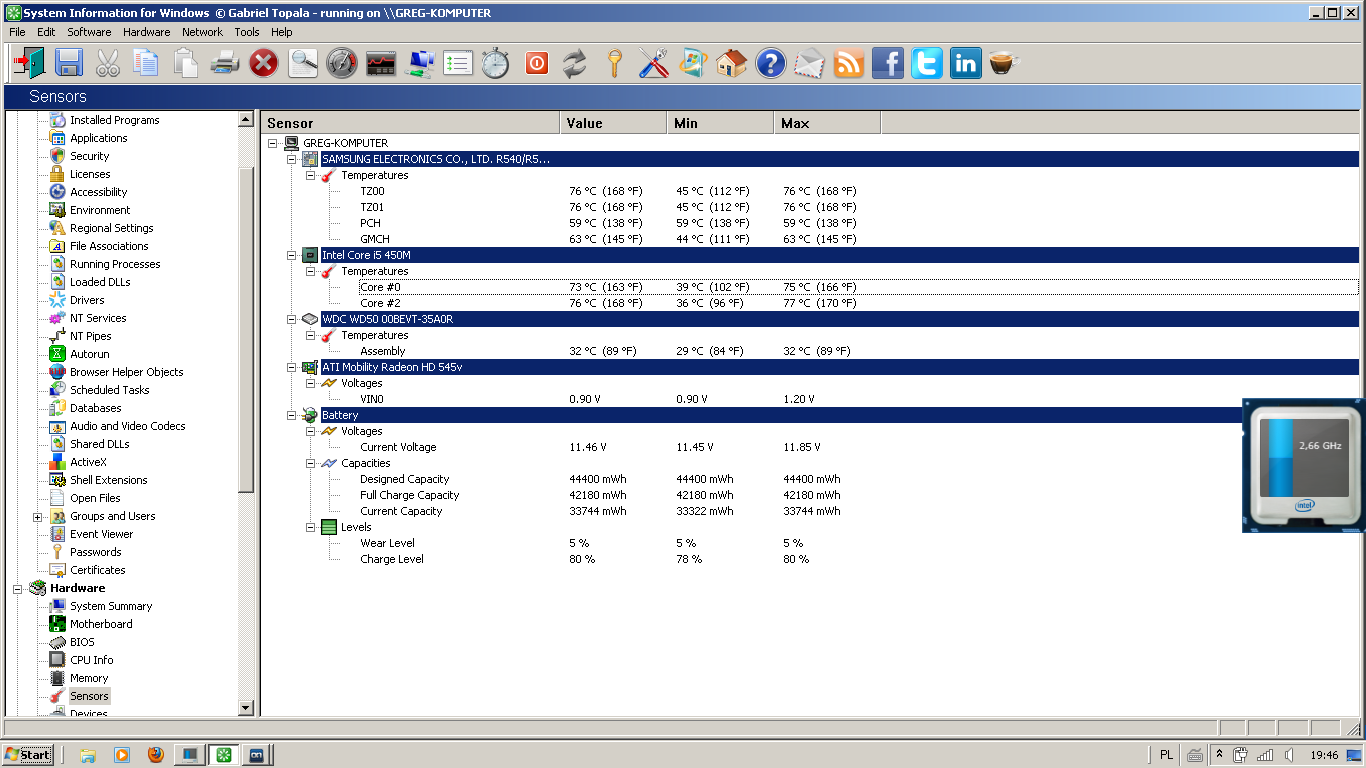Screen dimensions: 1366x768
Task: Collapse the ATI Mobility Radeon HD 545v group
Action: [291, 367]
